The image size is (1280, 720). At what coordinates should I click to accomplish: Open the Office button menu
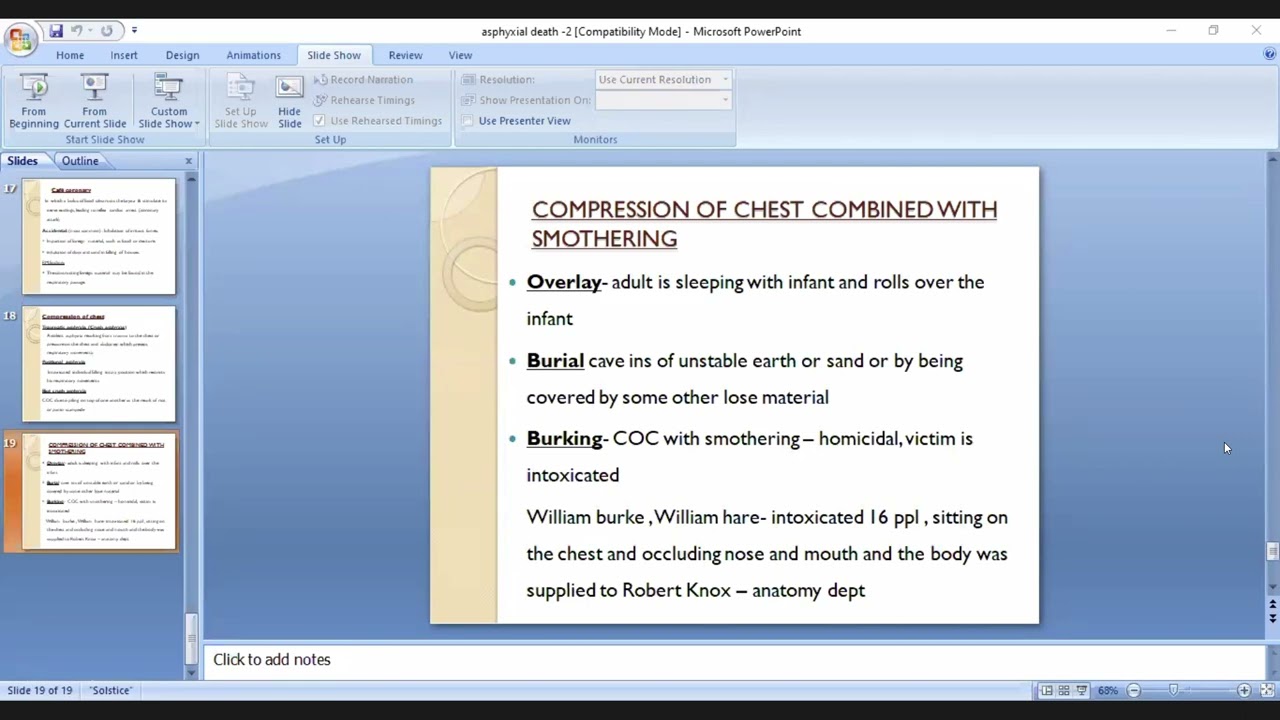point(19,39)
